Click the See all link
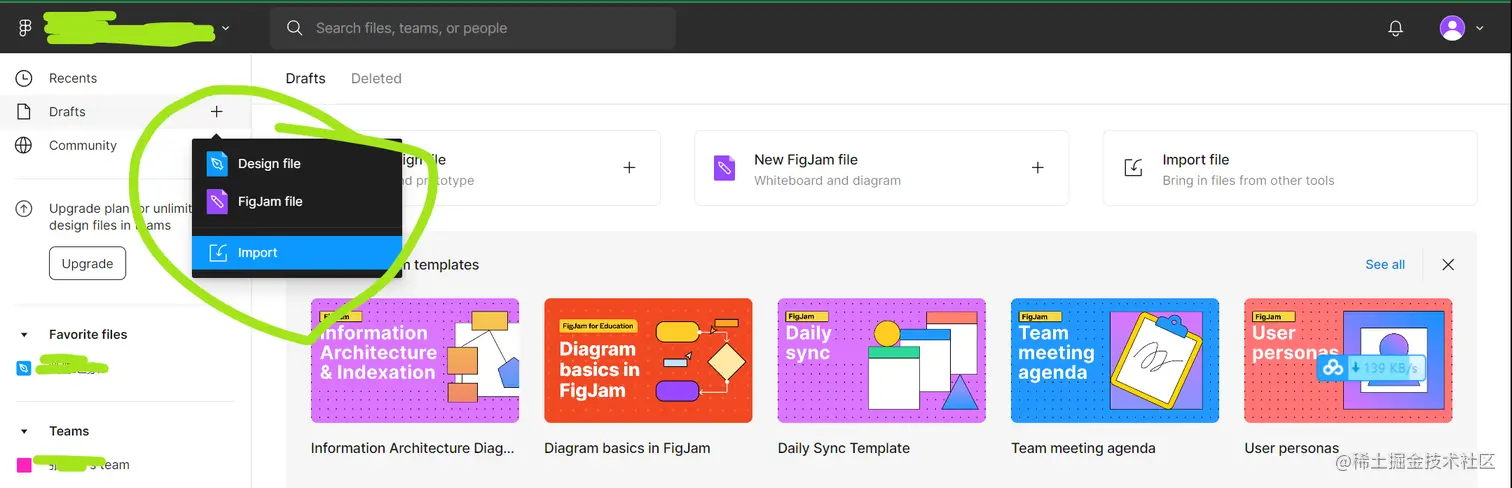 point(1385,265)
